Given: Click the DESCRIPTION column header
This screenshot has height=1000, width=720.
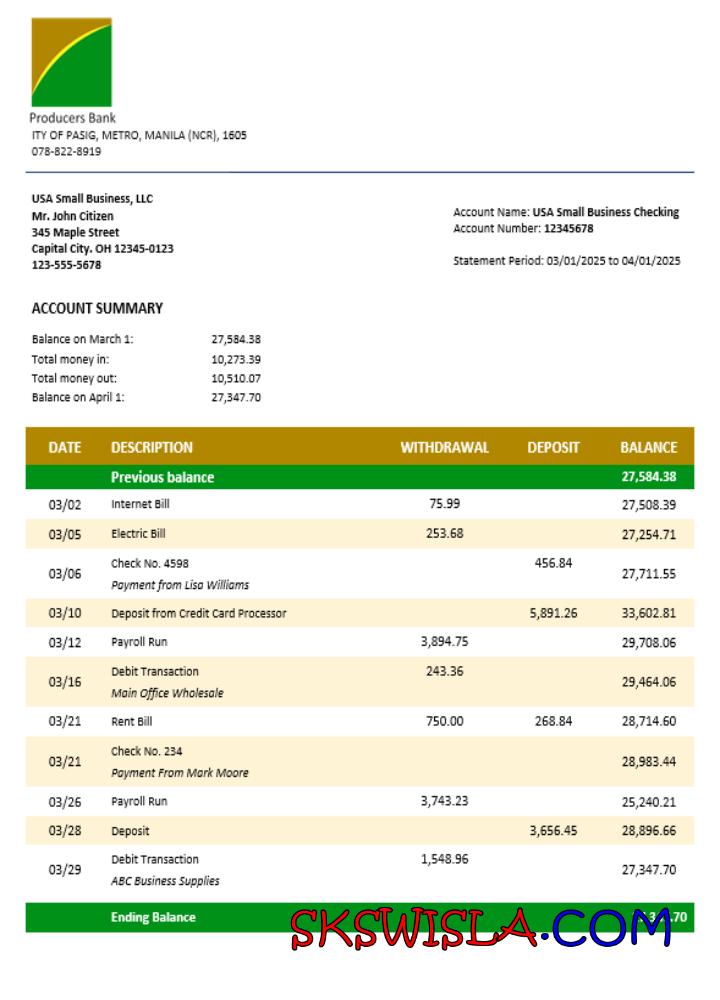Looking at the screenshot, I should (152, 447).
